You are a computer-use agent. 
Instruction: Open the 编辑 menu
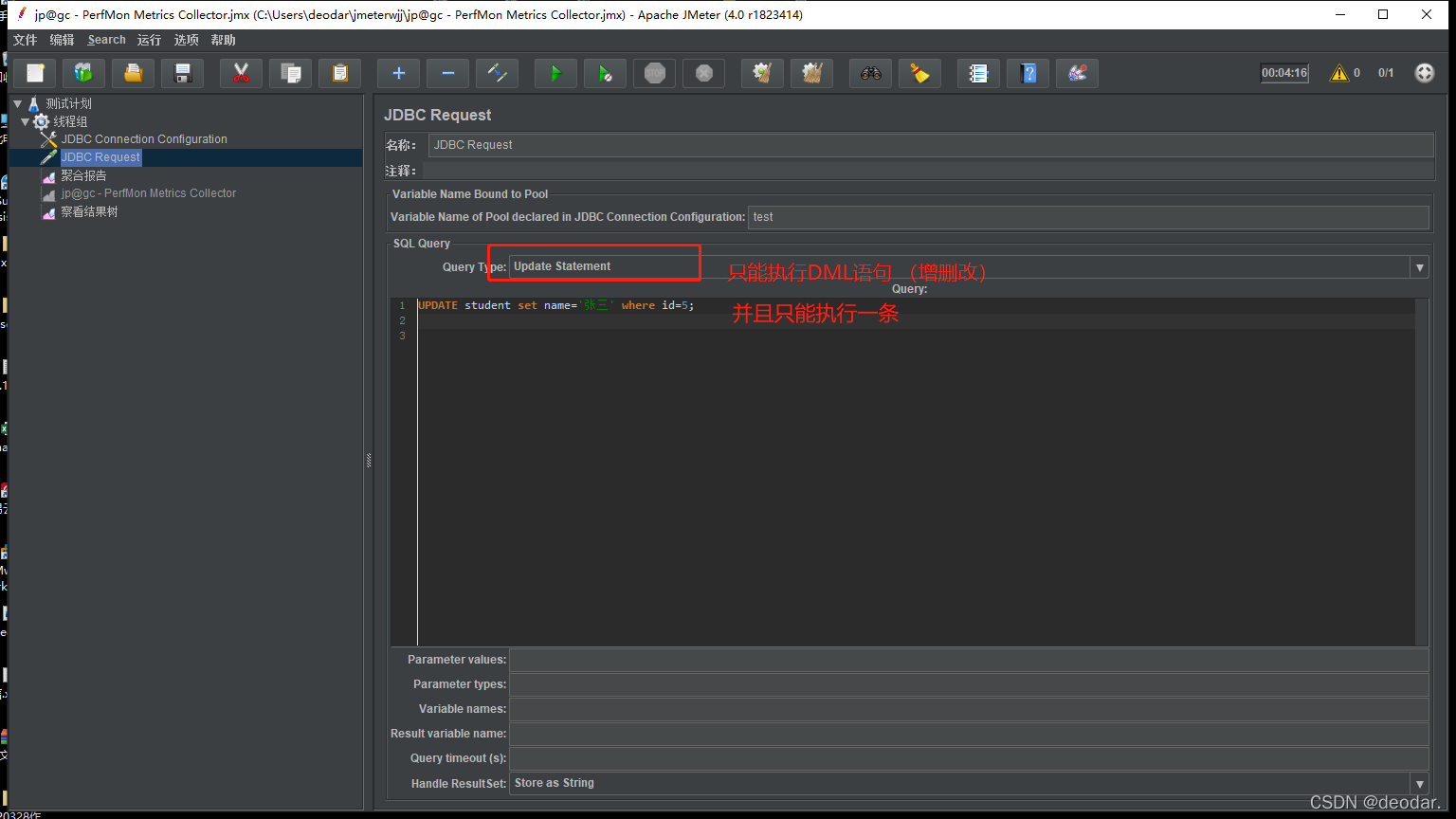click(x=62, y=40)
